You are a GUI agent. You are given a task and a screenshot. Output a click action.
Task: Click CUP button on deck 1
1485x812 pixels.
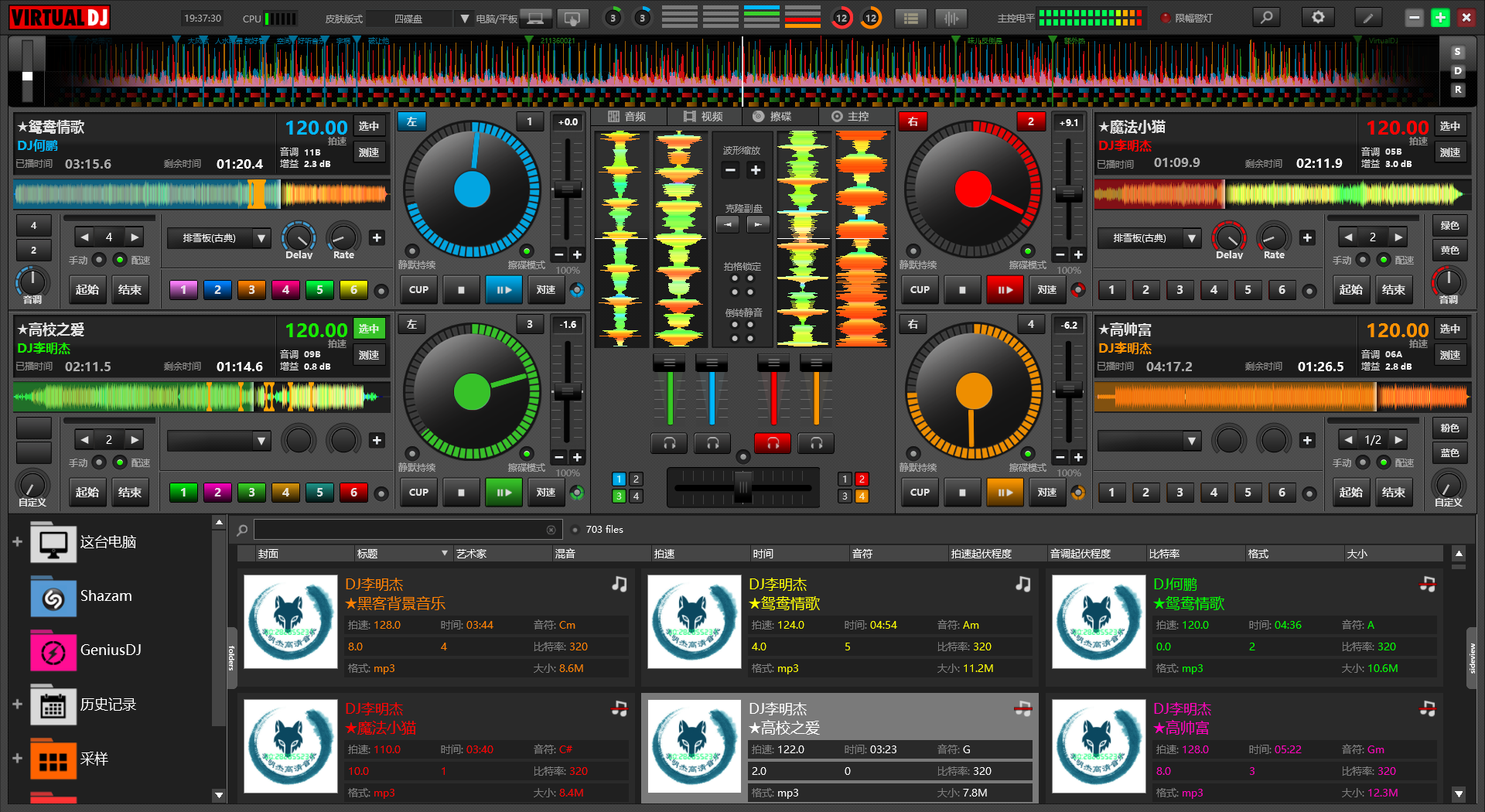[418, 290]
